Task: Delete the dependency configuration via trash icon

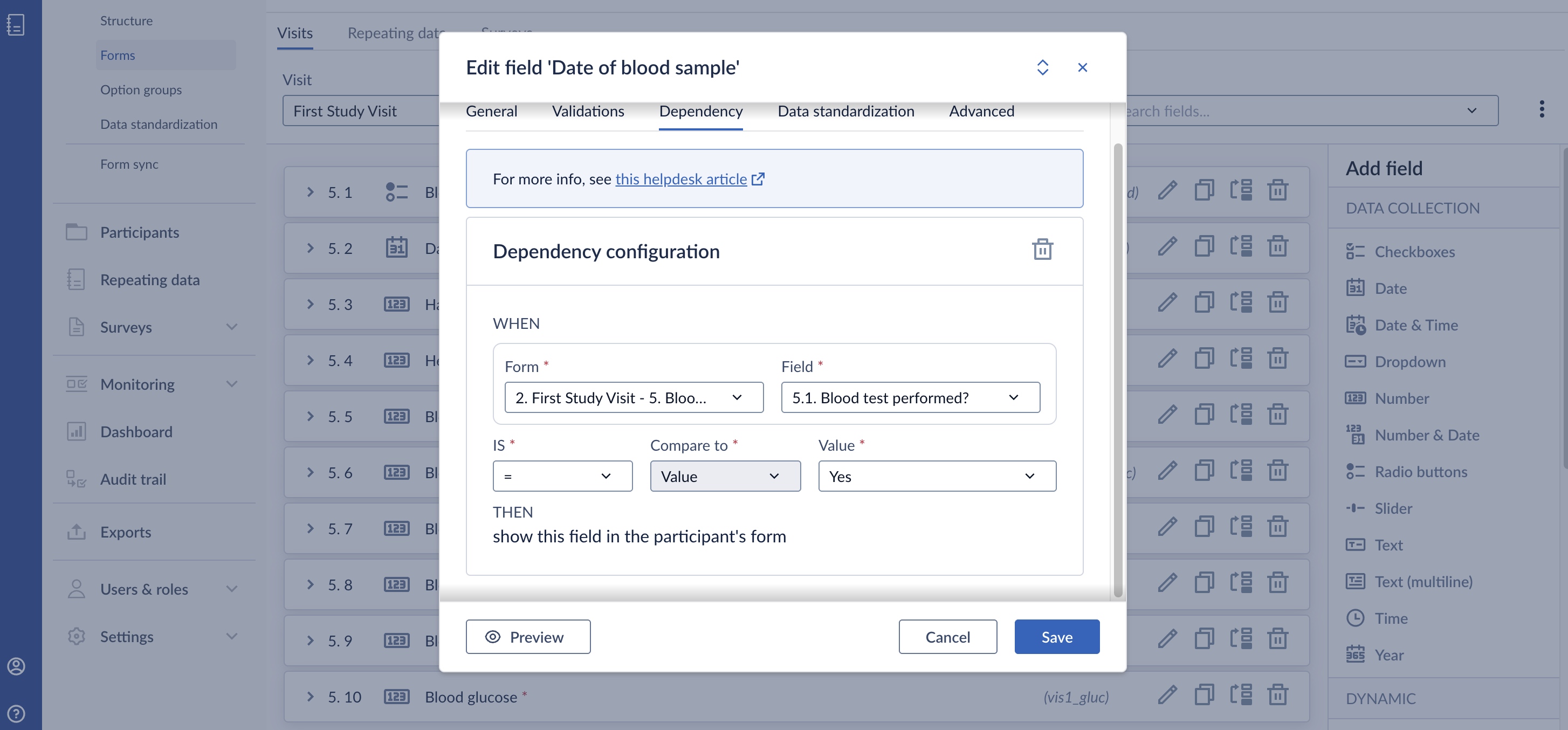Action: pyautogui.click(x=1042, y=250)
